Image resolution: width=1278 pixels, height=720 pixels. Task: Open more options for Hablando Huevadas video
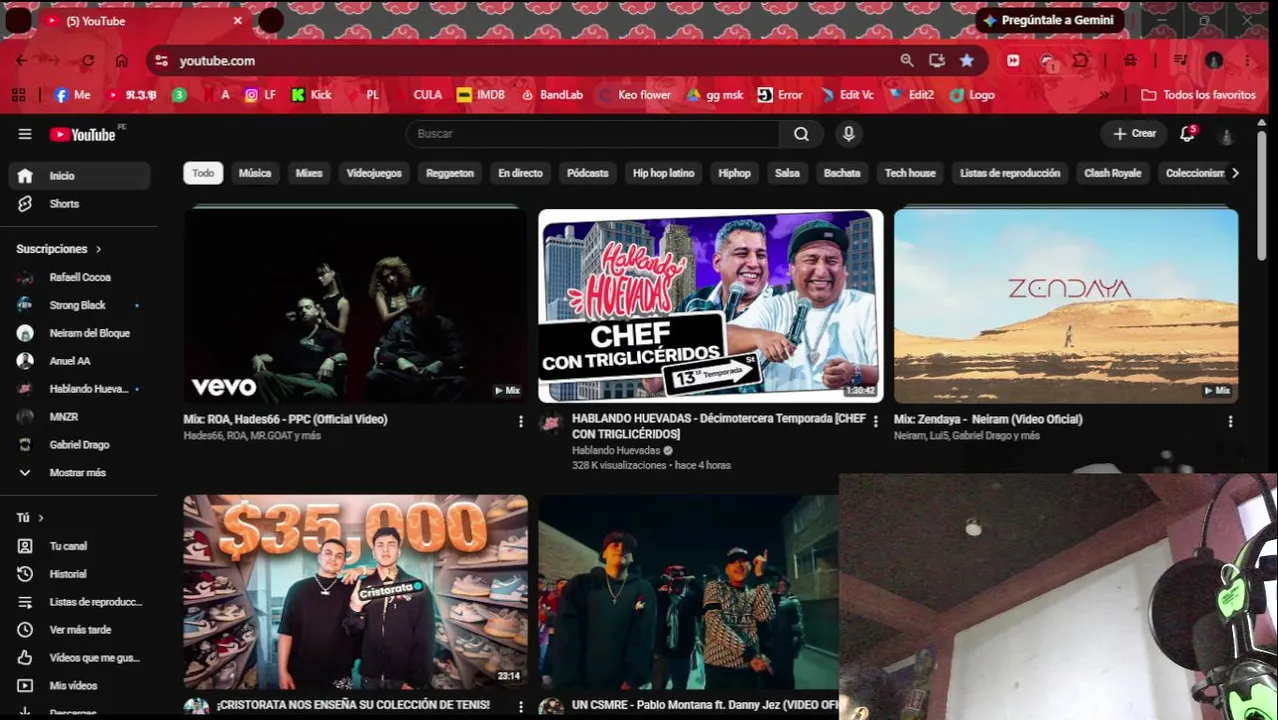coord(876,422)
